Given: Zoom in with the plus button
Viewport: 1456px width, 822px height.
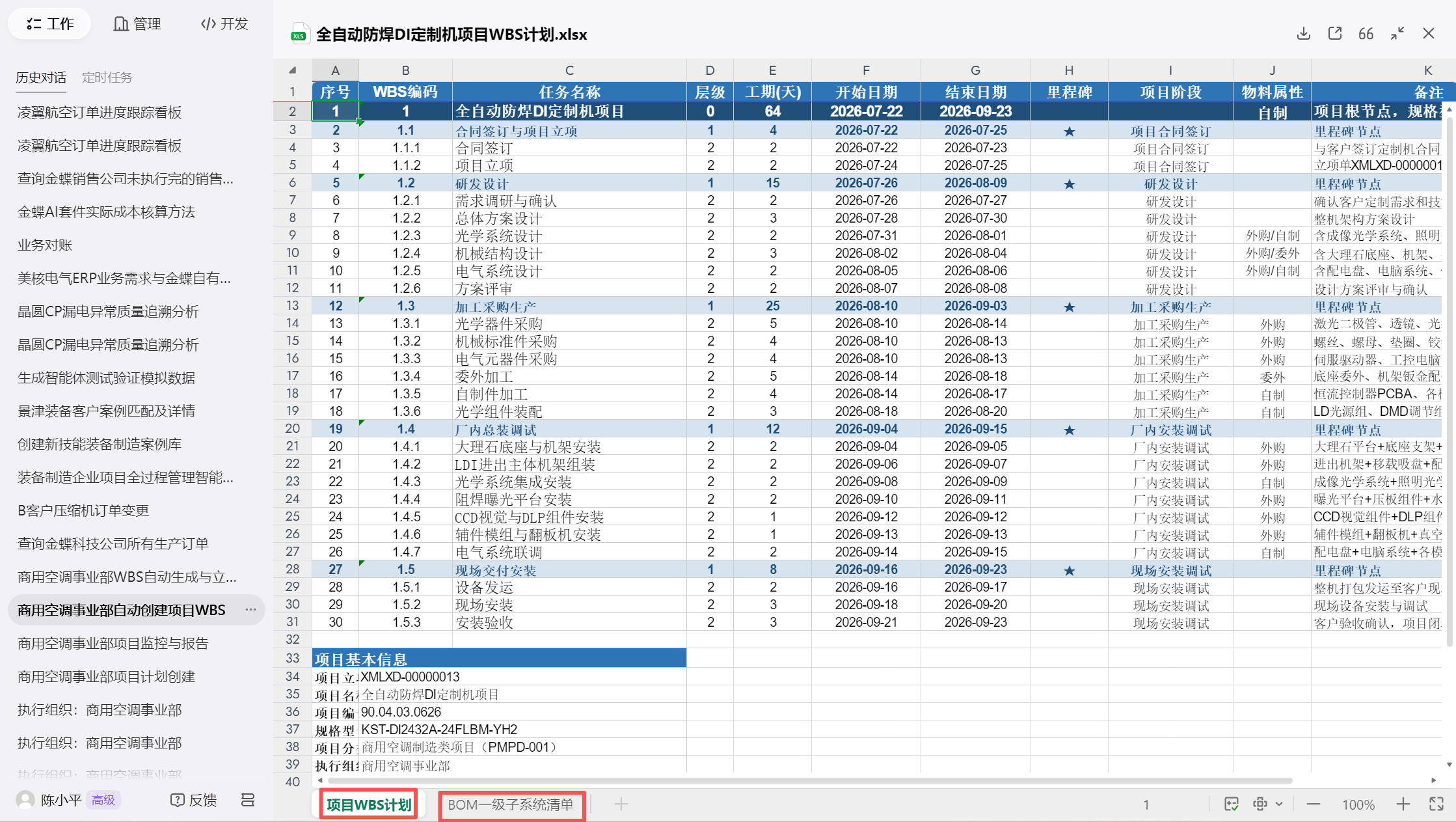Looking at the screenshot, I should click(1403, 804).
